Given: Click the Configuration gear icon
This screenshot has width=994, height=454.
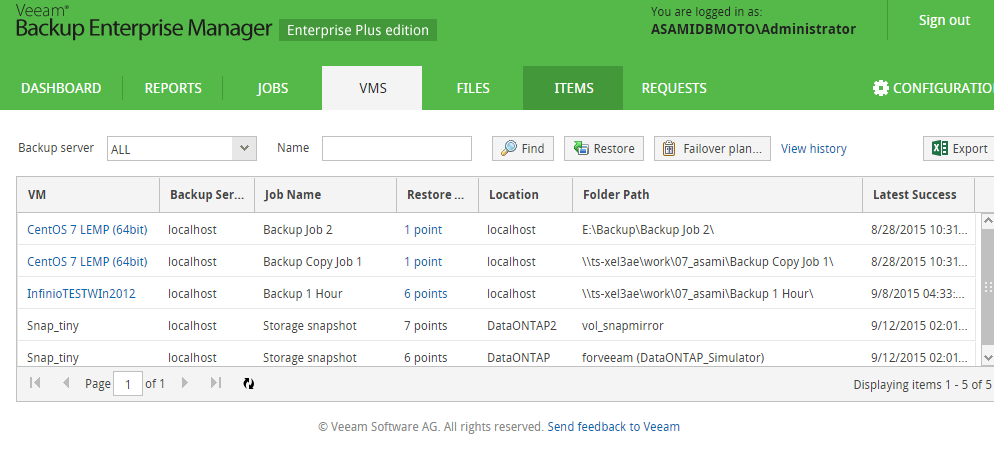Looking at the screenshot, I should coord(881,88).
